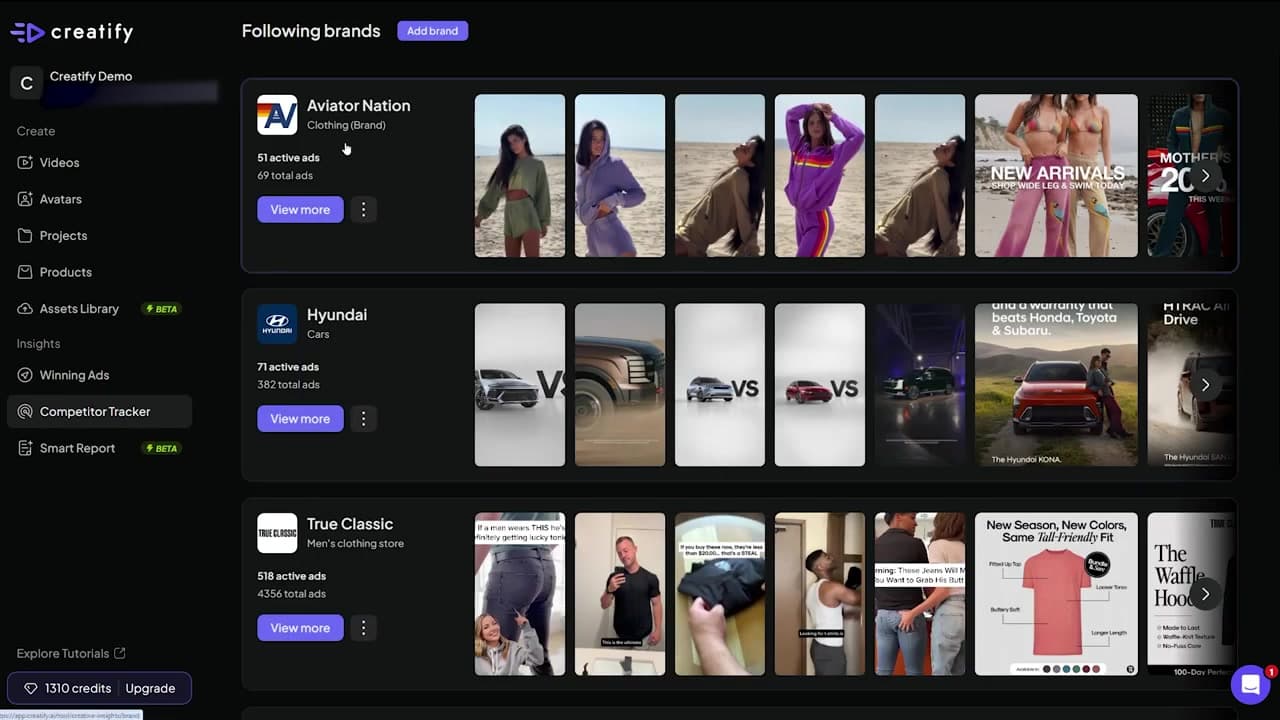Click the True Classic brand logo

click(277, 533)
